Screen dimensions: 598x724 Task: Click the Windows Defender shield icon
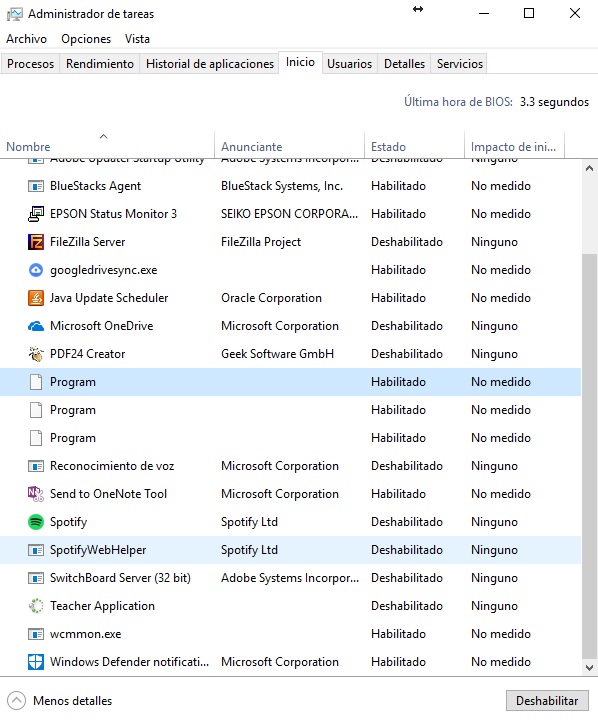coord(36,662)
